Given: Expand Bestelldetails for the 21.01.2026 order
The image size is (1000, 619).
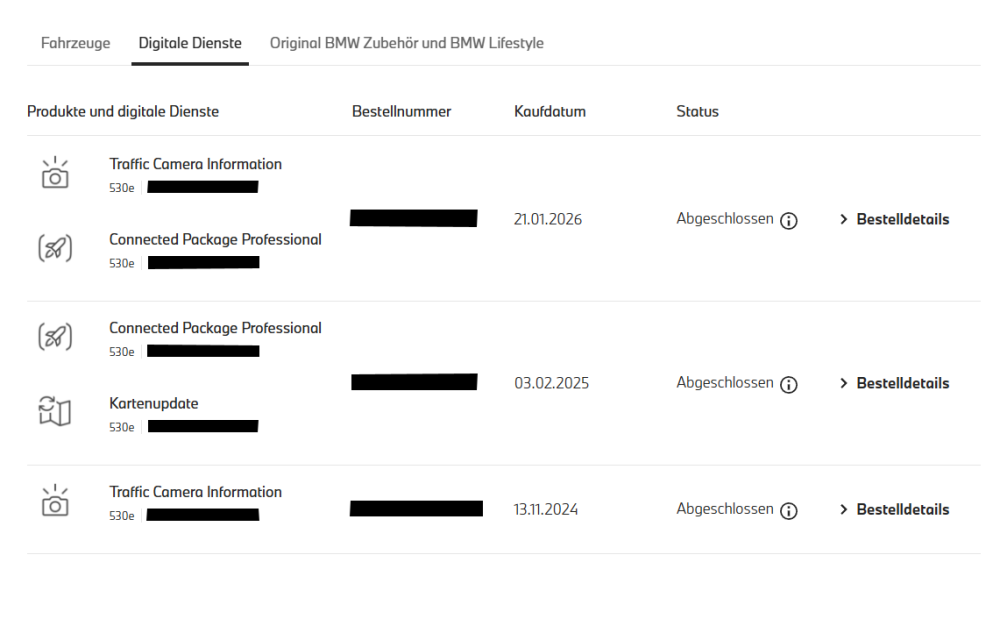Looking at the screenshot, I should coord(894,220).
